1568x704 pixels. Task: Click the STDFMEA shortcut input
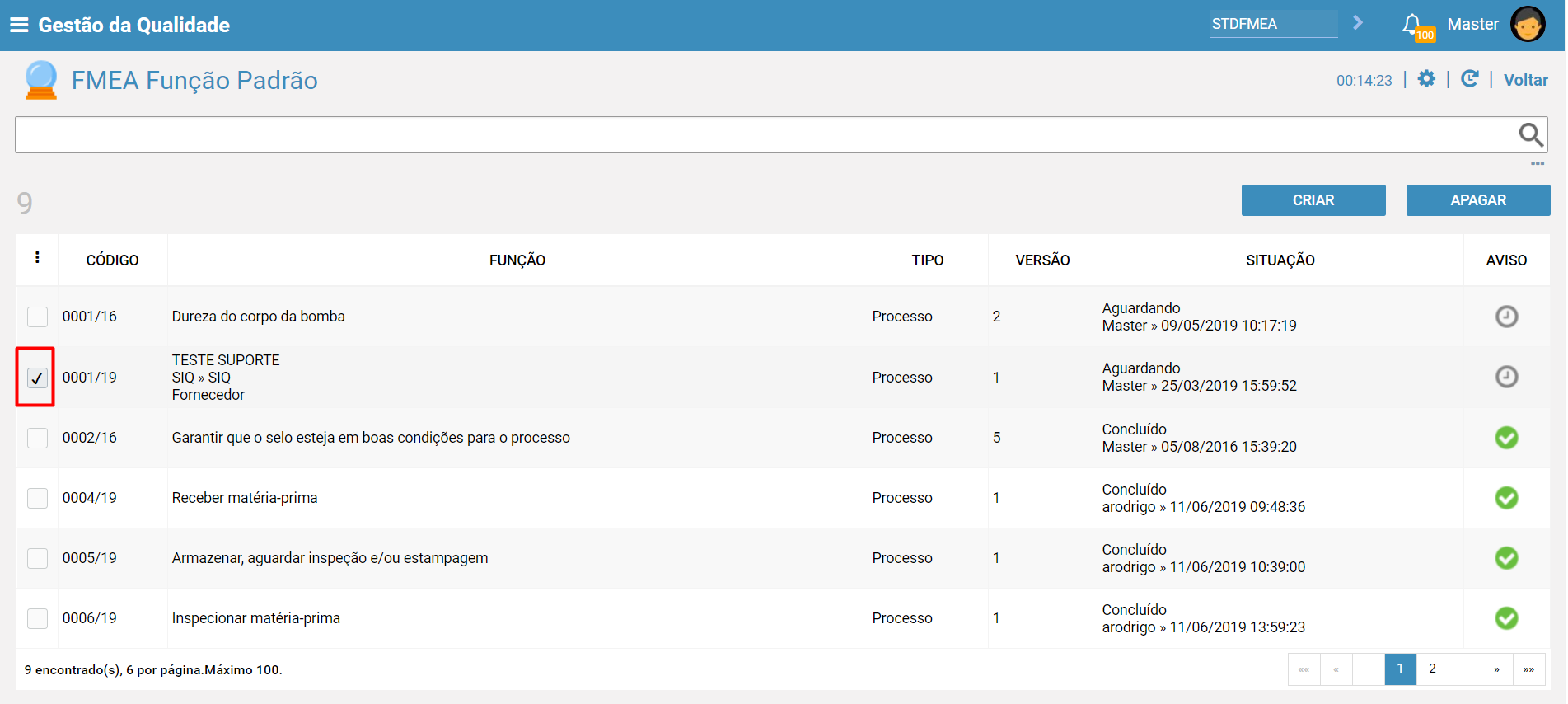[x=1274, y=24]
